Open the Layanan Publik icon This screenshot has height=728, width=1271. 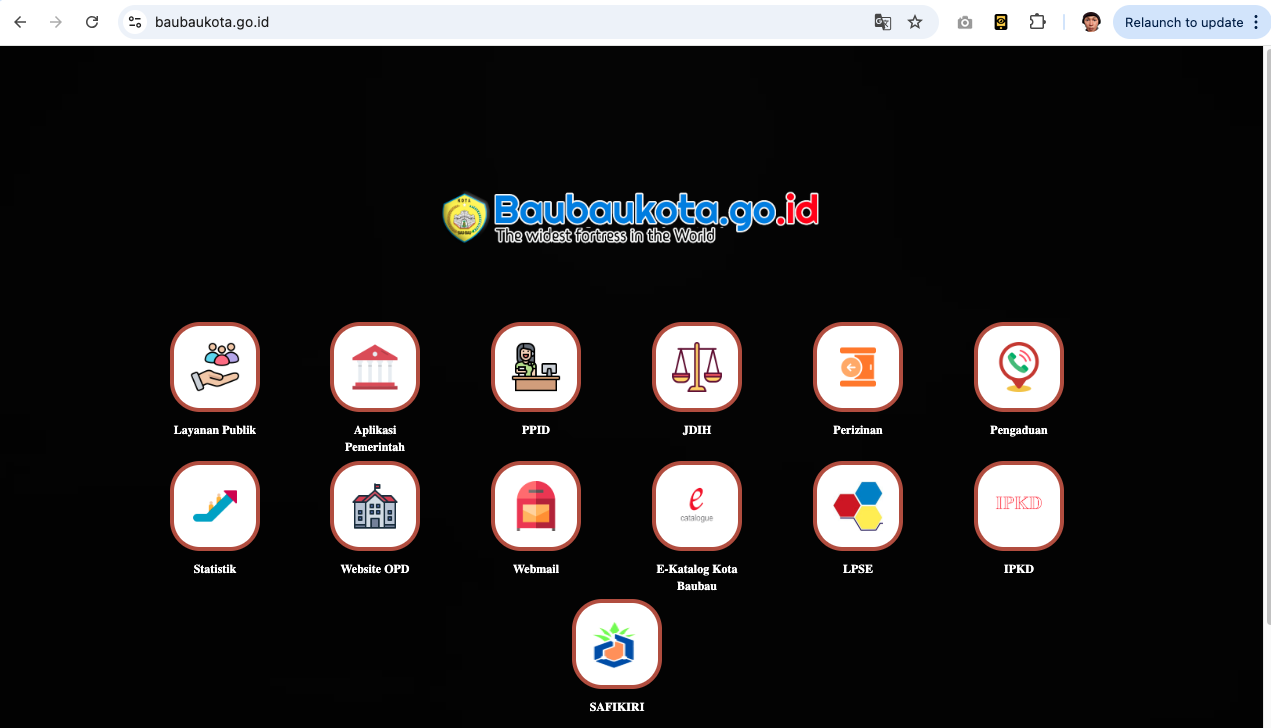[x=215, y=367]
